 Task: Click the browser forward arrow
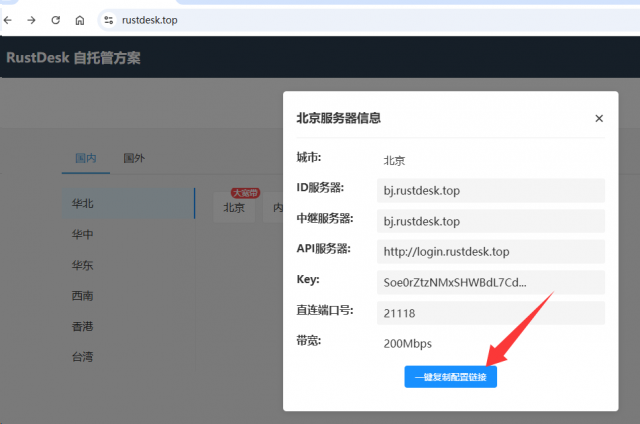point(31,20)
